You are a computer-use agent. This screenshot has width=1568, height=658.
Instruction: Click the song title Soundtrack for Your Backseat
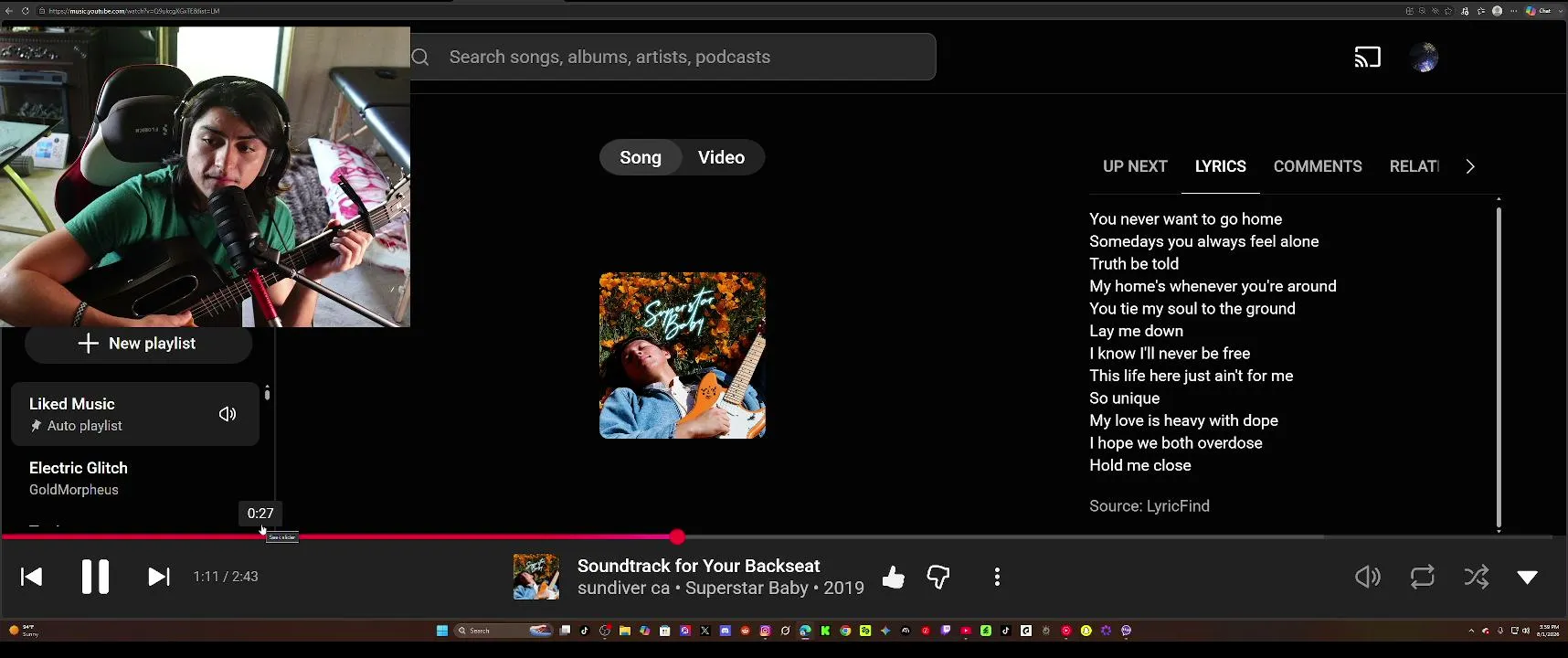tap(698, 566)
